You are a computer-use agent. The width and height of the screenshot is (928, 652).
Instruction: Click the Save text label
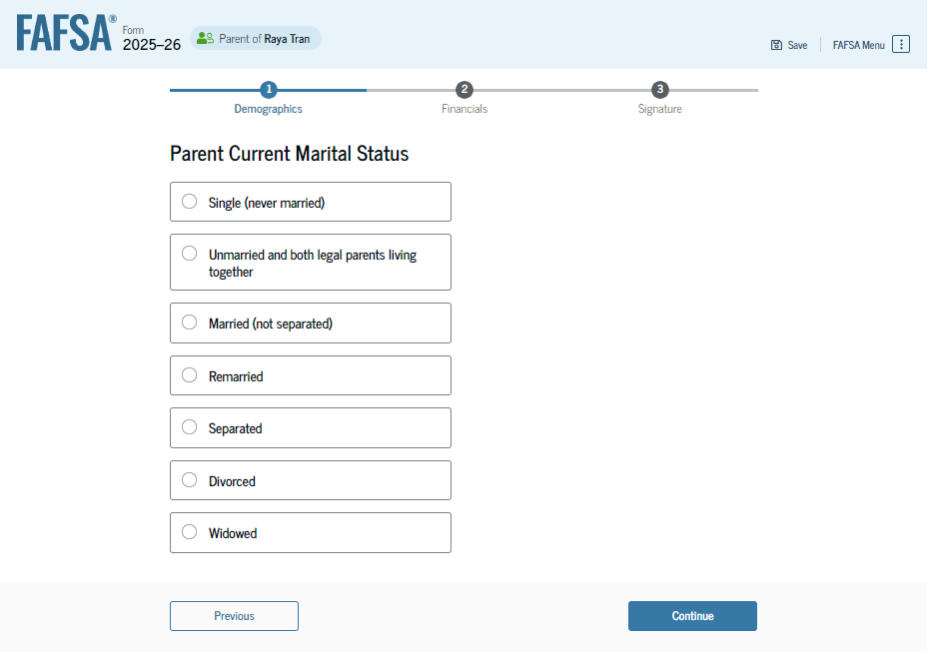tap(797, 45)
